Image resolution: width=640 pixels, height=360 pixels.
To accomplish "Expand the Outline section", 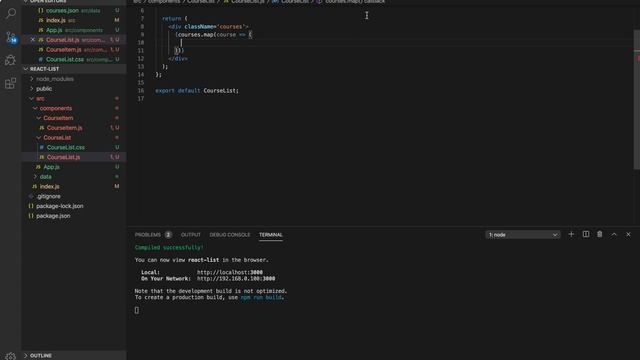I will 73,356.
